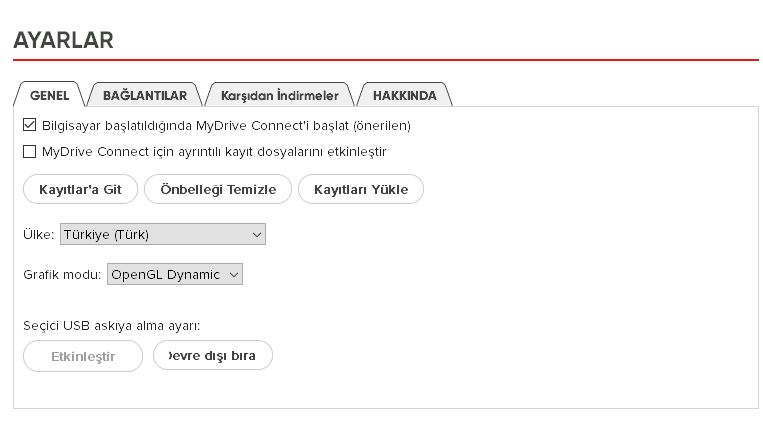The image size is (763, 421).
Task: Click the Kayıtlar'a Git button
Action: [x=80, y=189]
